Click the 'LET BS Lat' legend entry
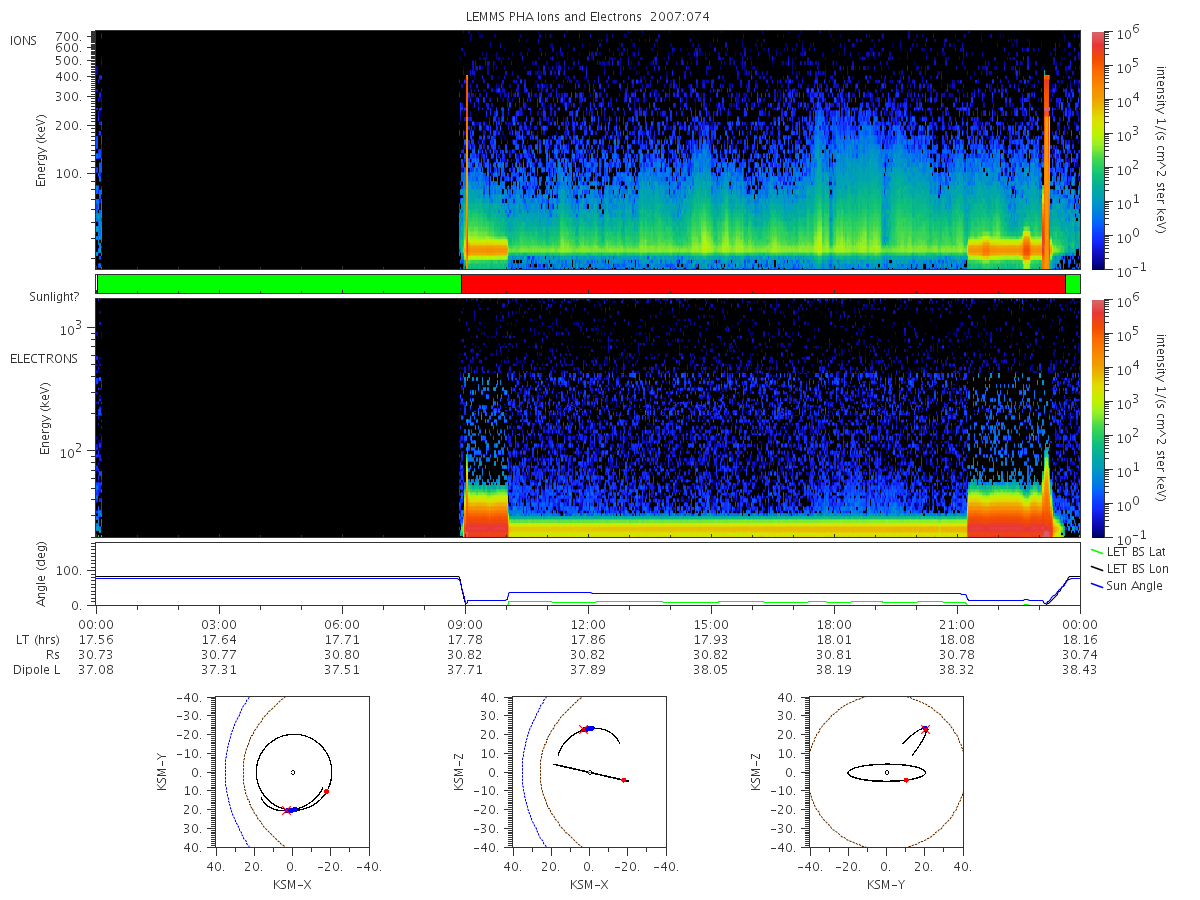The image size is (1200, 900). (x=1127, y=551)
